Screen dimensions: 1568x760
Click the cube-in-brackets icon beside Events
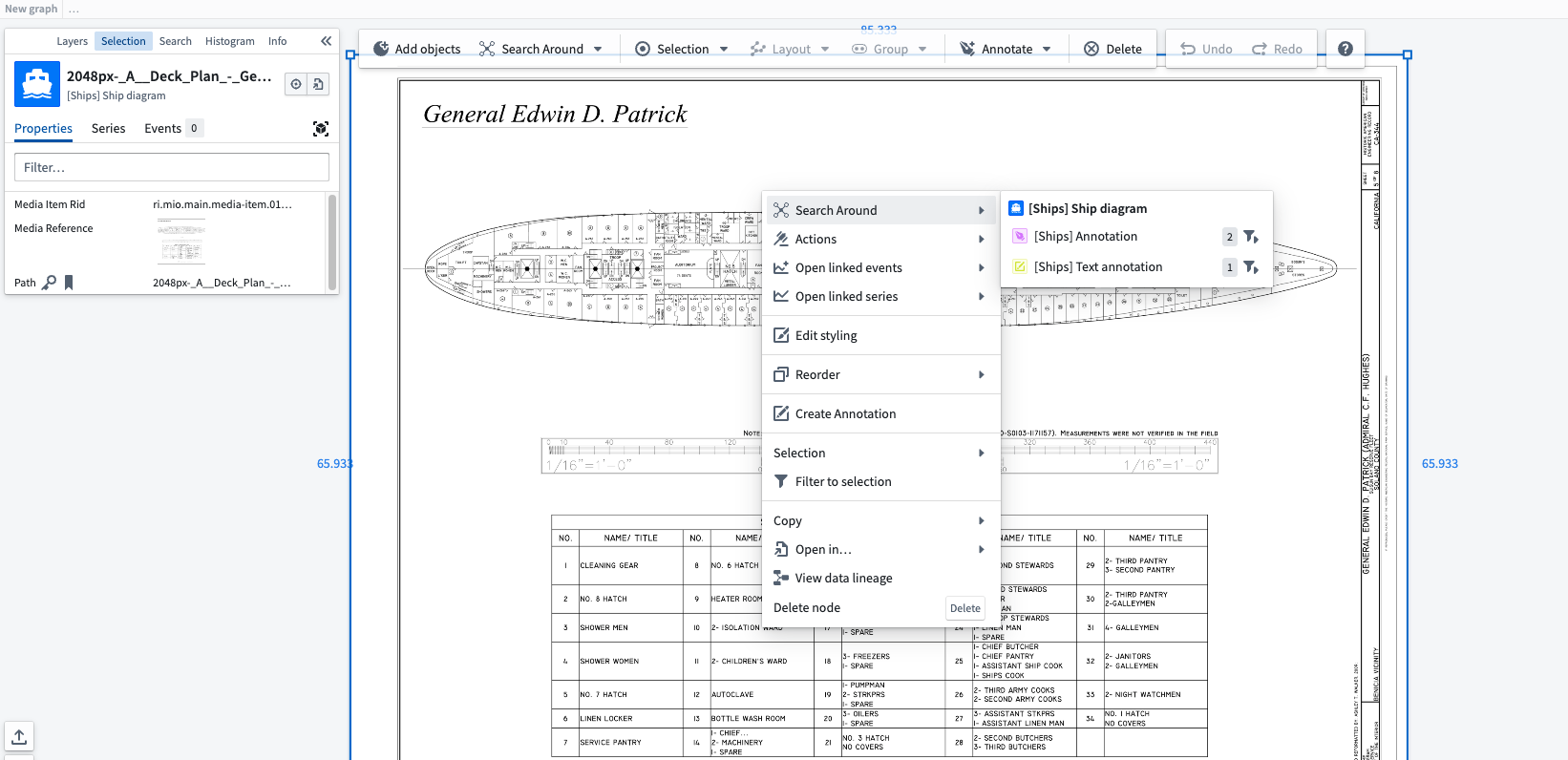point(321,129)
